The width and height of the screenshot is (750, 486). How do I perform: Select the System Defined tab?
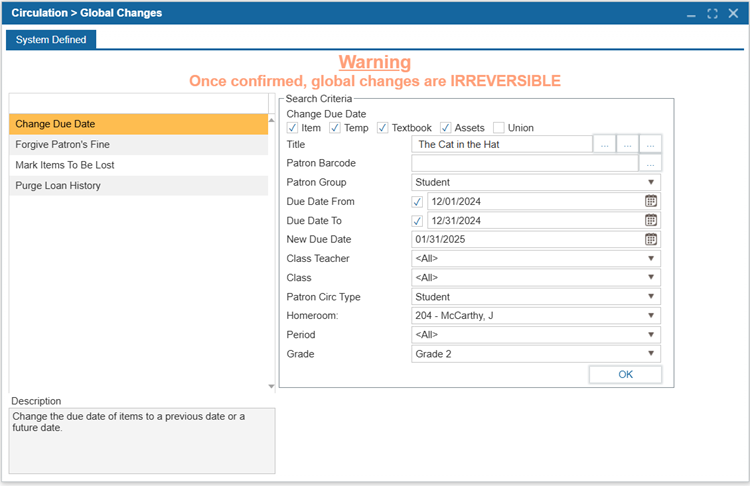coord(51,40)
